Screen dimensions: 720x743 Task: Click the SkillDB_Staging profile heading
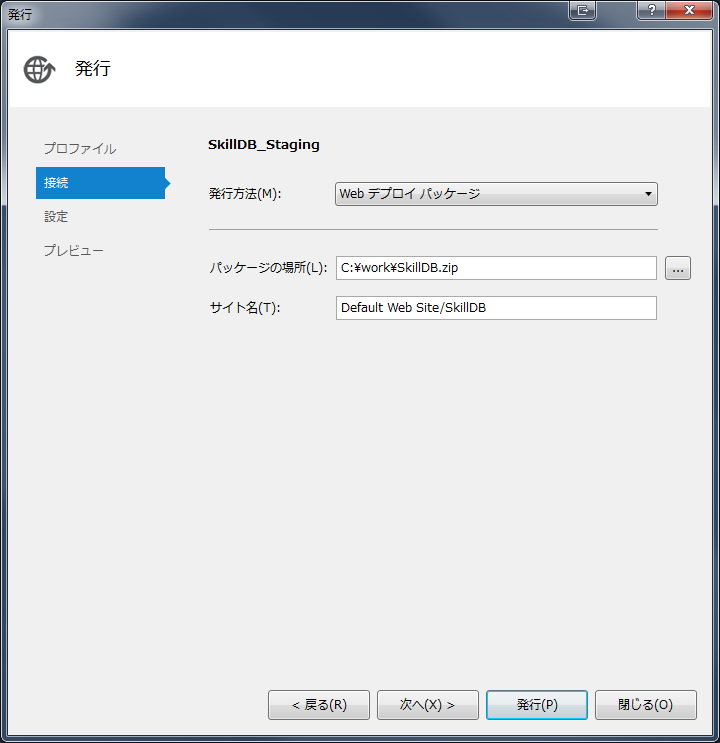(x=264, y=145)
